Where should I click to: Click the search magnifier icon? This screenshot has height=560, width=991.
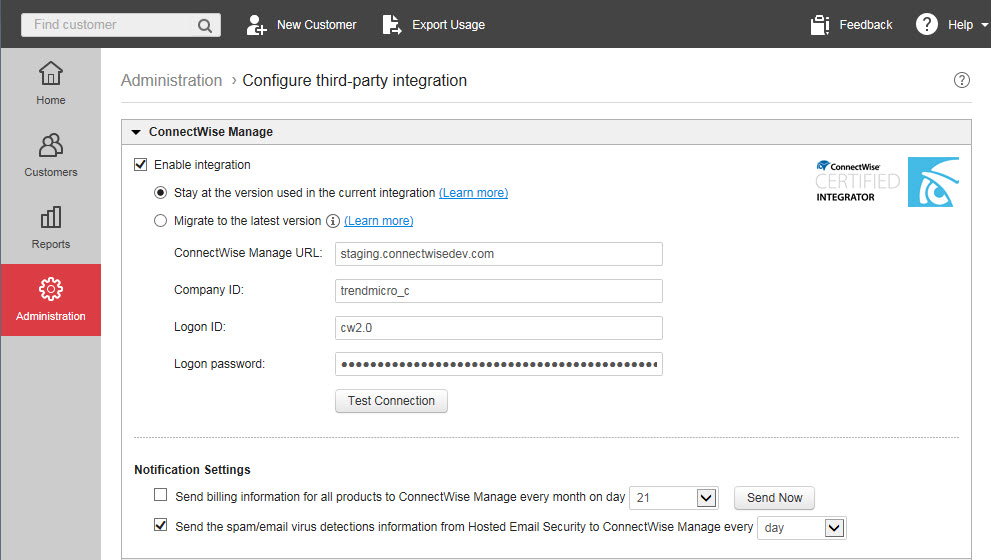pyautogui.click(x=205, y=25)
